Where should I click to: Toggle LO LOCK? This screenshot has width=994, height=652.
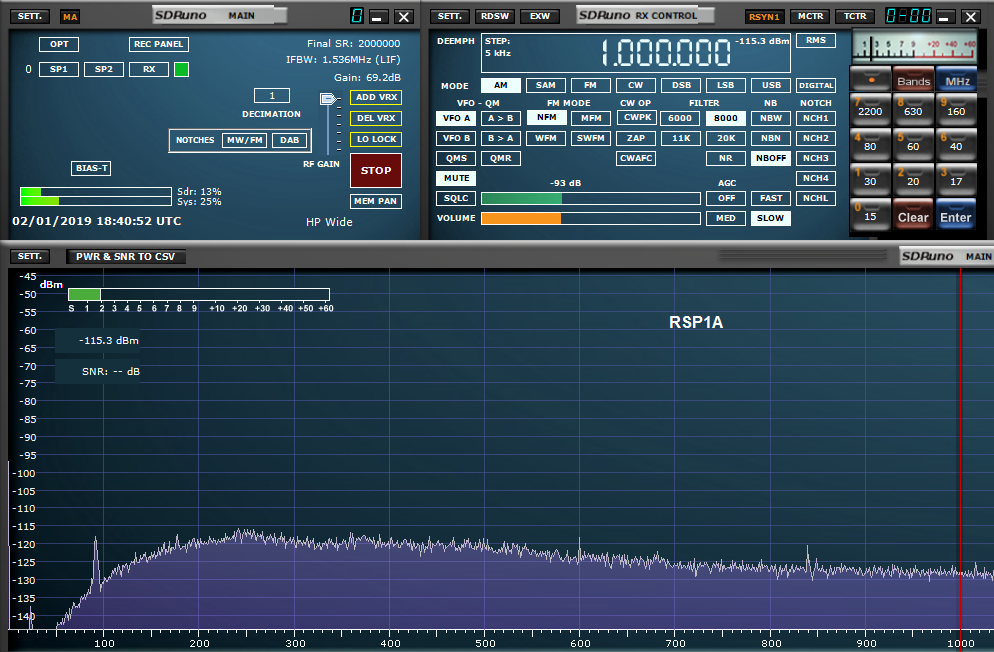point(376,139)
